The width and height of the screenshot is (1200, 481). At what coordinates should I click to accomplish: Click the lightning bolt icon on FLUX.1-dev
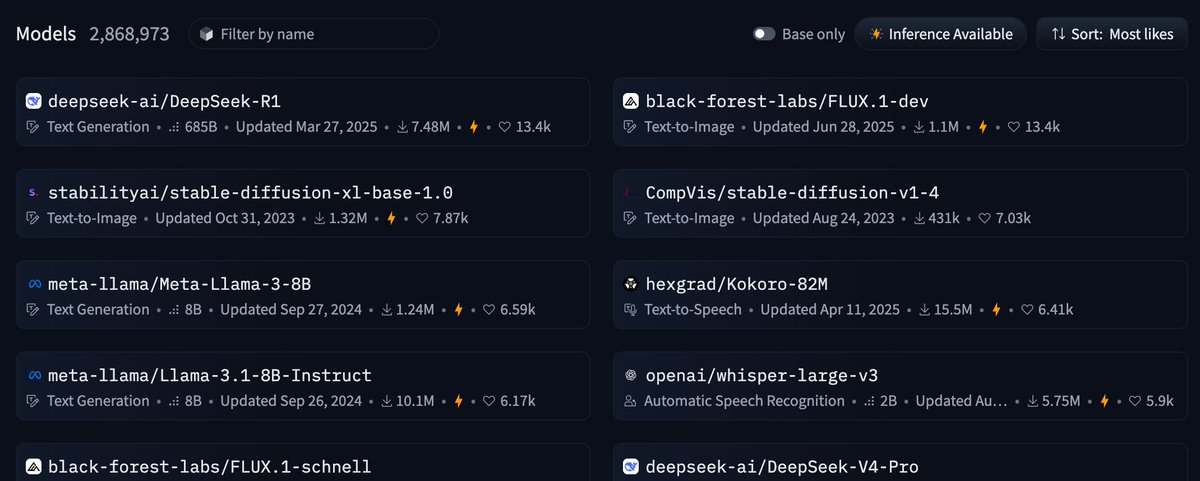coord(983,127)
